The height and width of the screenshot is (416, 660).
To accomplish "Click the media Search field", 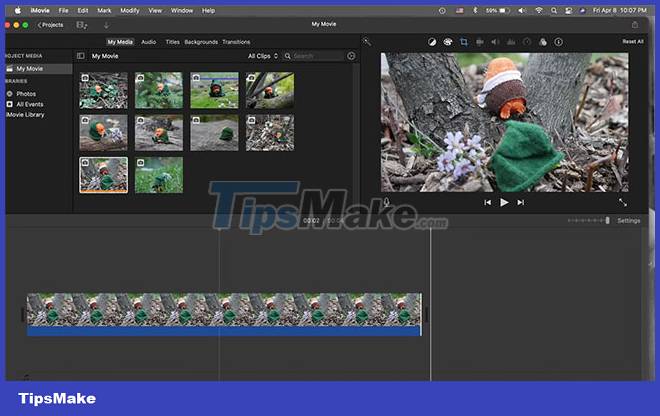I will tap(314, 56).
